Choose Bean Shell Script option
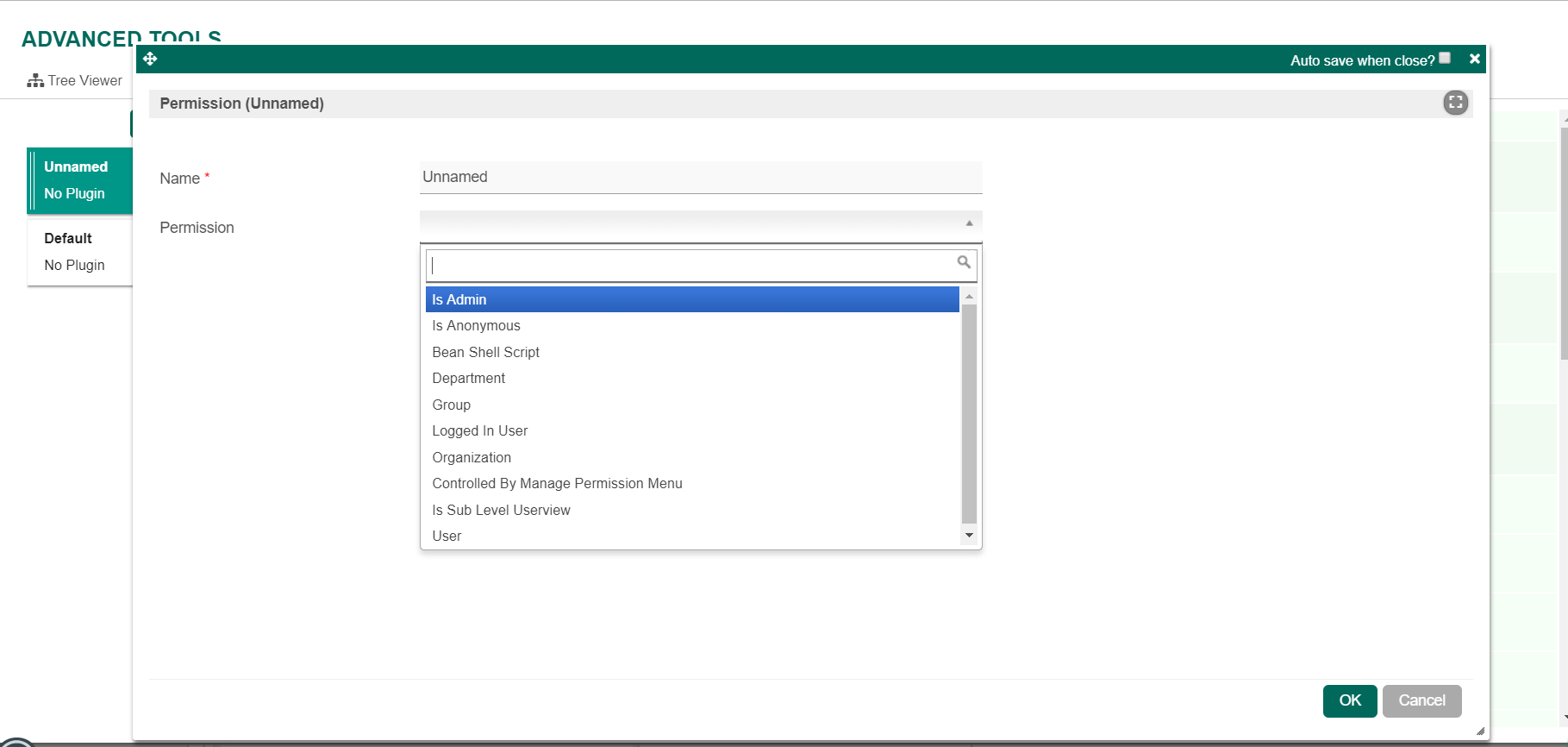Viewport: 1568px width, 747px height. pos(485,352)
